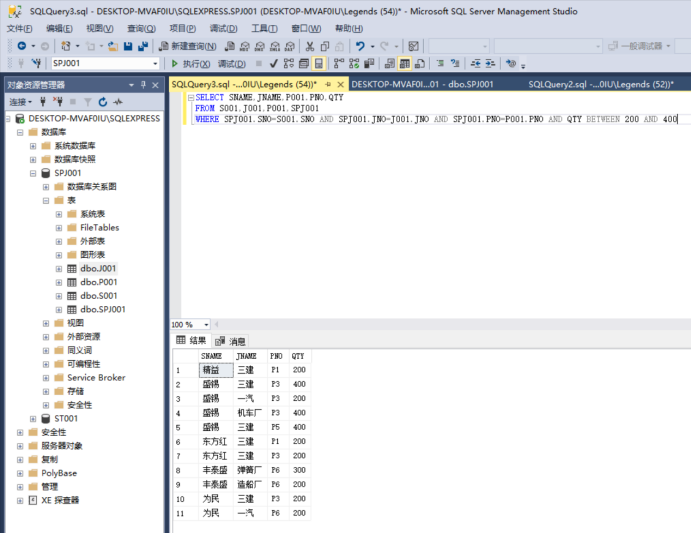Toggle auto-hide pin of Object Explorer
This screenshot has width=692, height=533.
click(143, 84)
